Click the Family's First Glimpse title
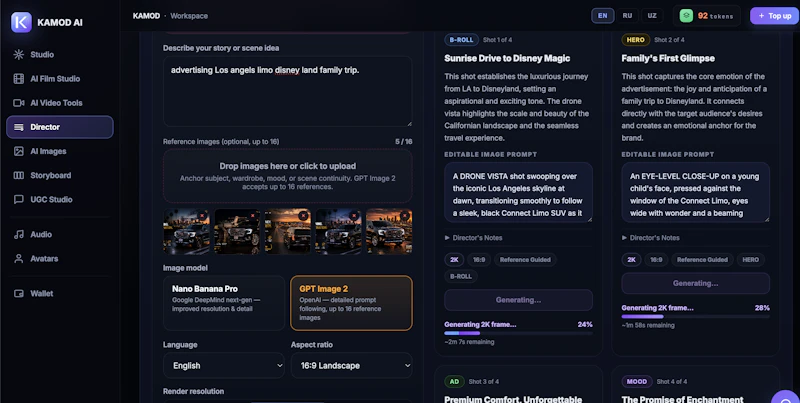The width and height of the screenshot is (800, 403). (668, 58)
